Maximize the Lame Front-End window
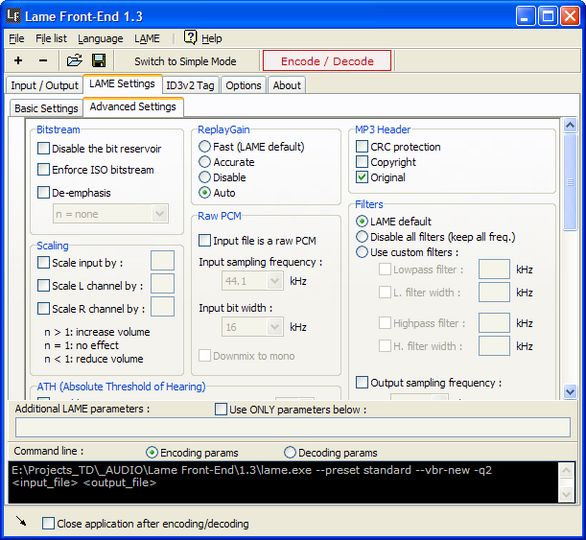 pyautogui.click(x=548, y=16)
